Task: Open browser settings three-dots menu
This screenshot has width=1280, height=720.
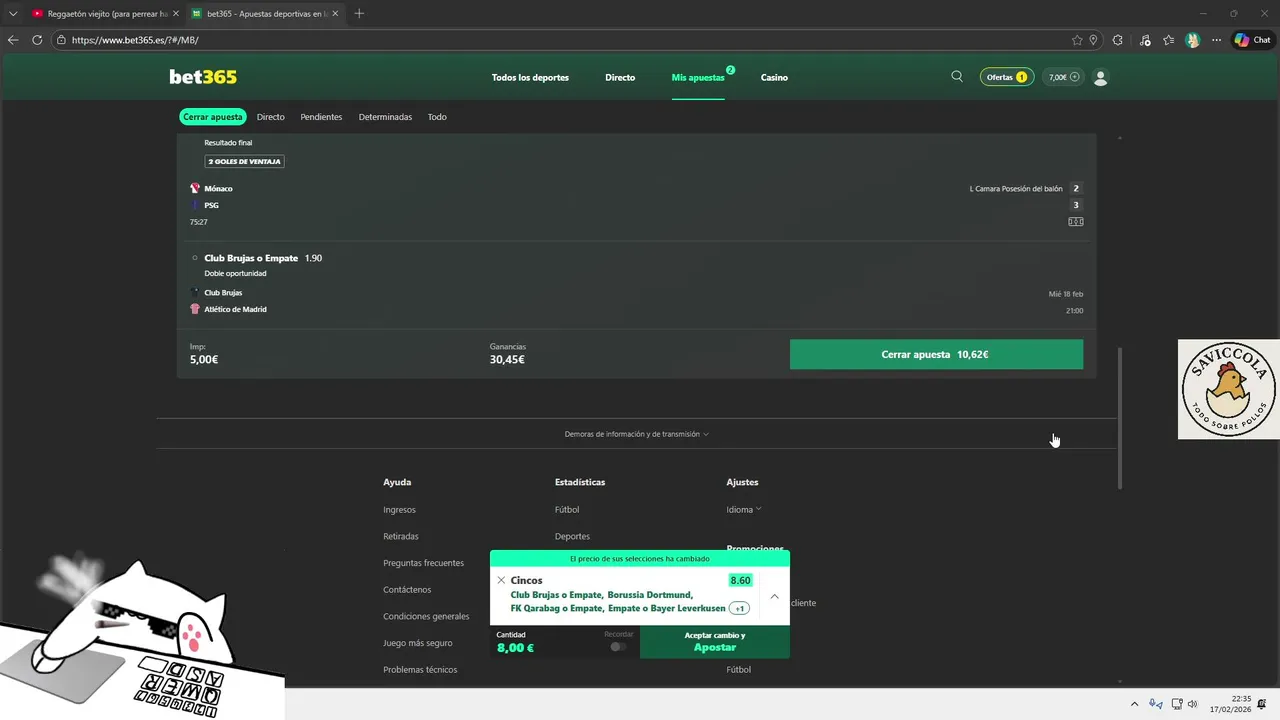Action: (x=1214, y=40)
